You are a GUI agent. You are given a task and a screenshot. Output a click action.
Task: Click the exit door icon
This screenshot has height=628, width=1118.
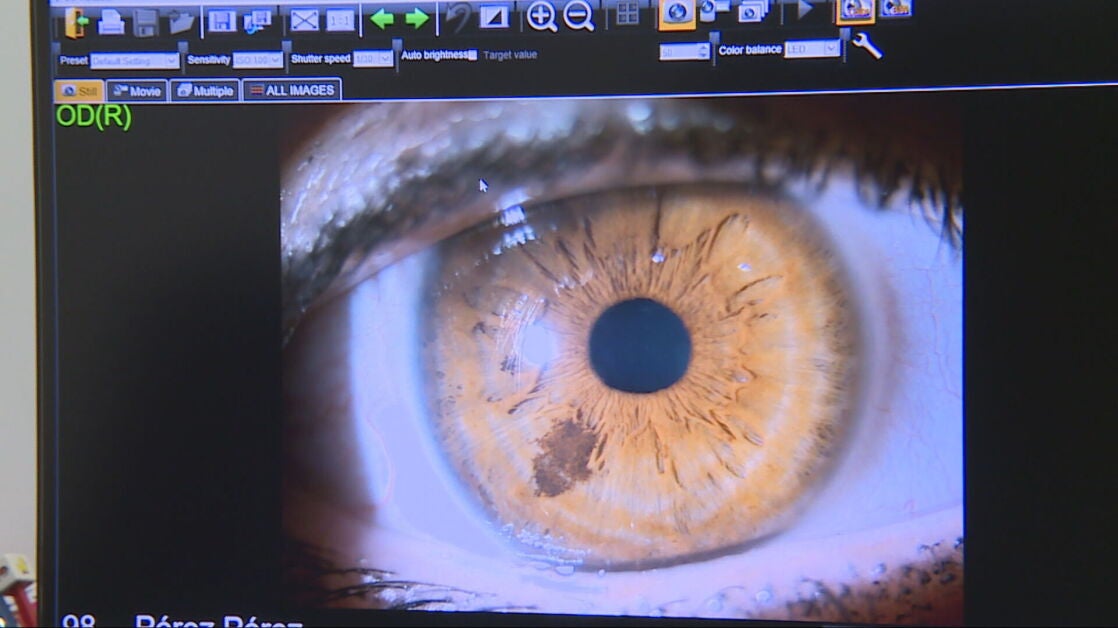76,21
